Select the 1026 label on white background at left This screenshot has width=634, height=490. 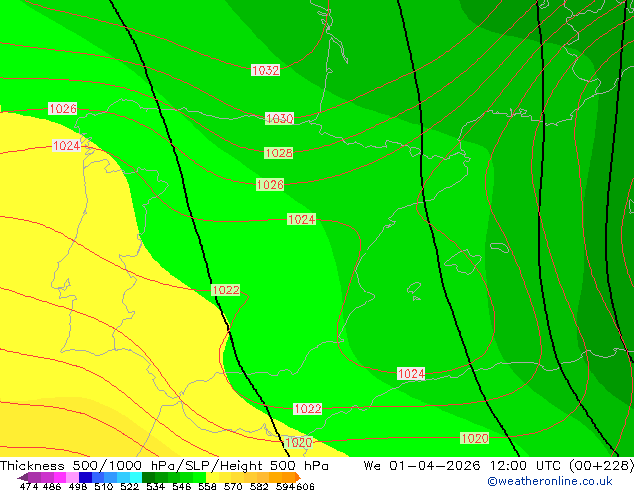[63, 108]
